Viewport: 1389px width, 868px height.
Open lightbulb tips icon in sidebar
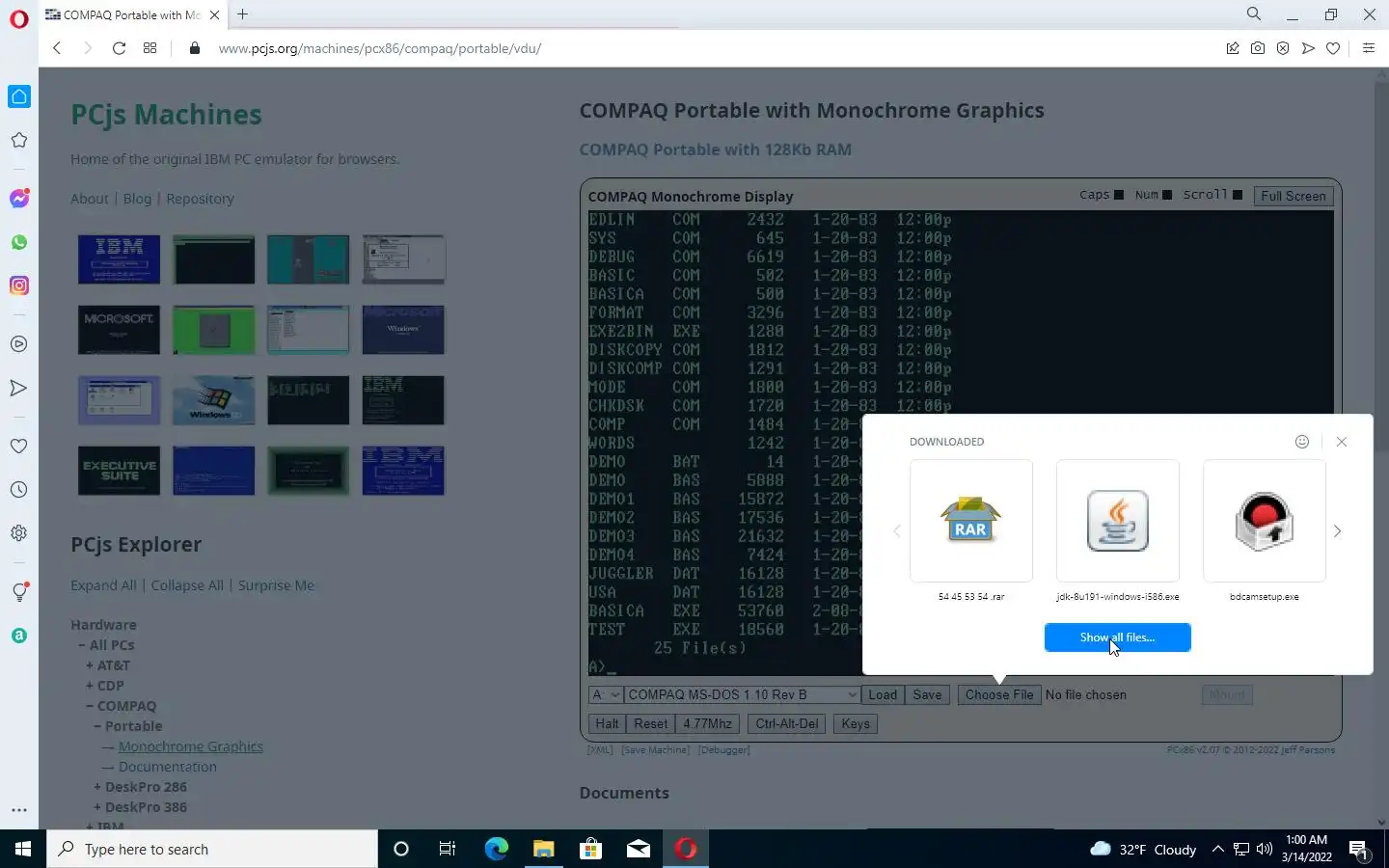[x=19, y=592]
